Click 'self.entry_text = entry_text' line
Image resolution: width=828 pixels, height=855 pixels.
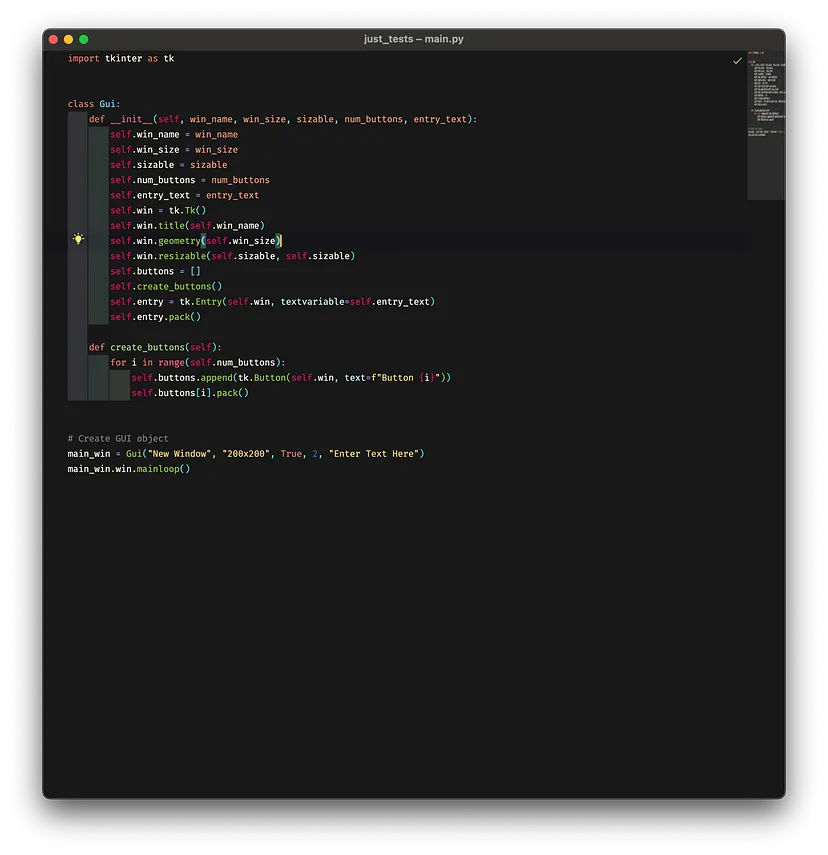[x=184, y=195]
